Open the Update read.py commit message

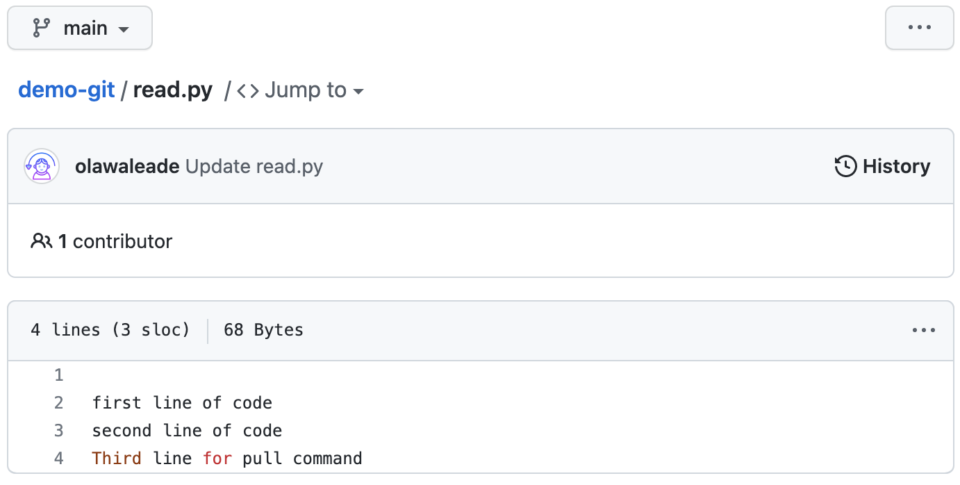coord(254,166)
